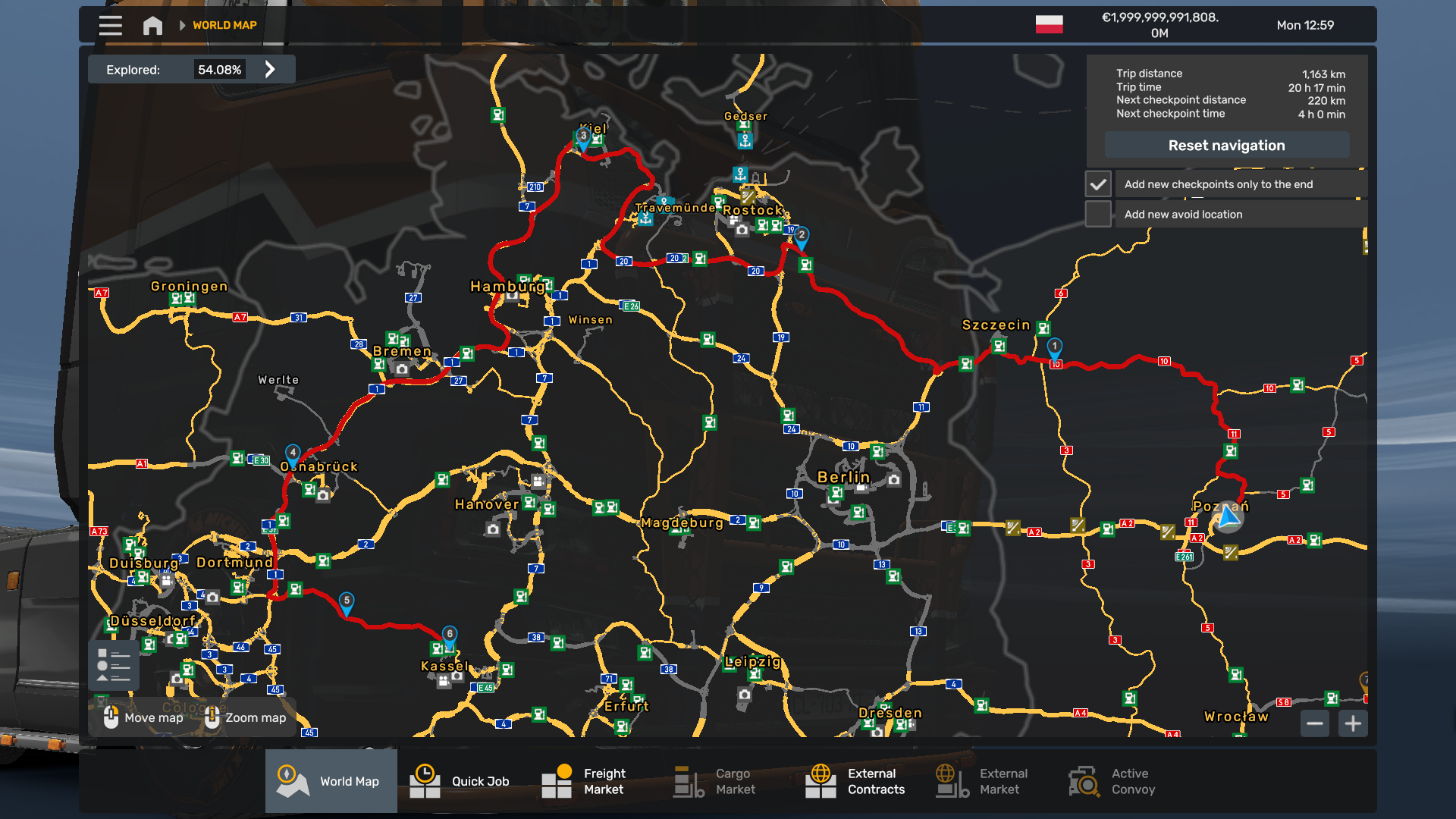Click the gas station icon near Magdeburg
Viewport: 1456px width, 819px height.
click(754, 522)
